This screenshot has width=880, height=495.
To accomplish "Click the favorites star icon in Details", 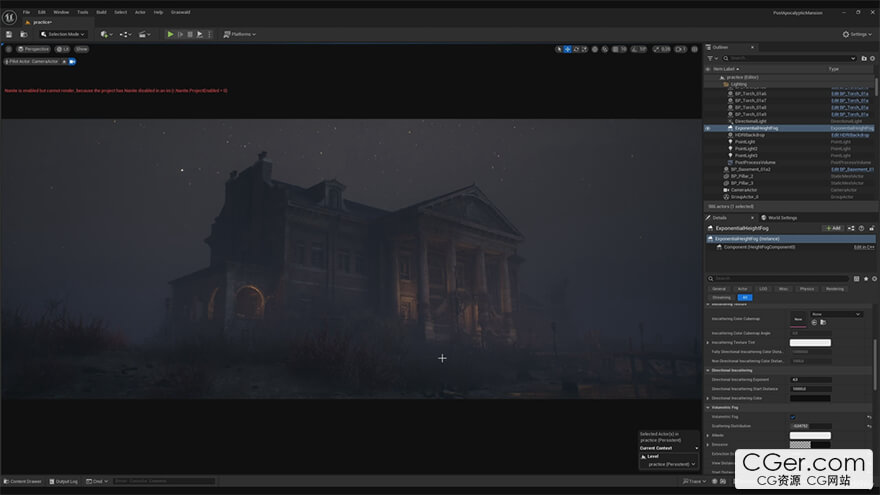I will pyautogui.click(x=865, y=279).
